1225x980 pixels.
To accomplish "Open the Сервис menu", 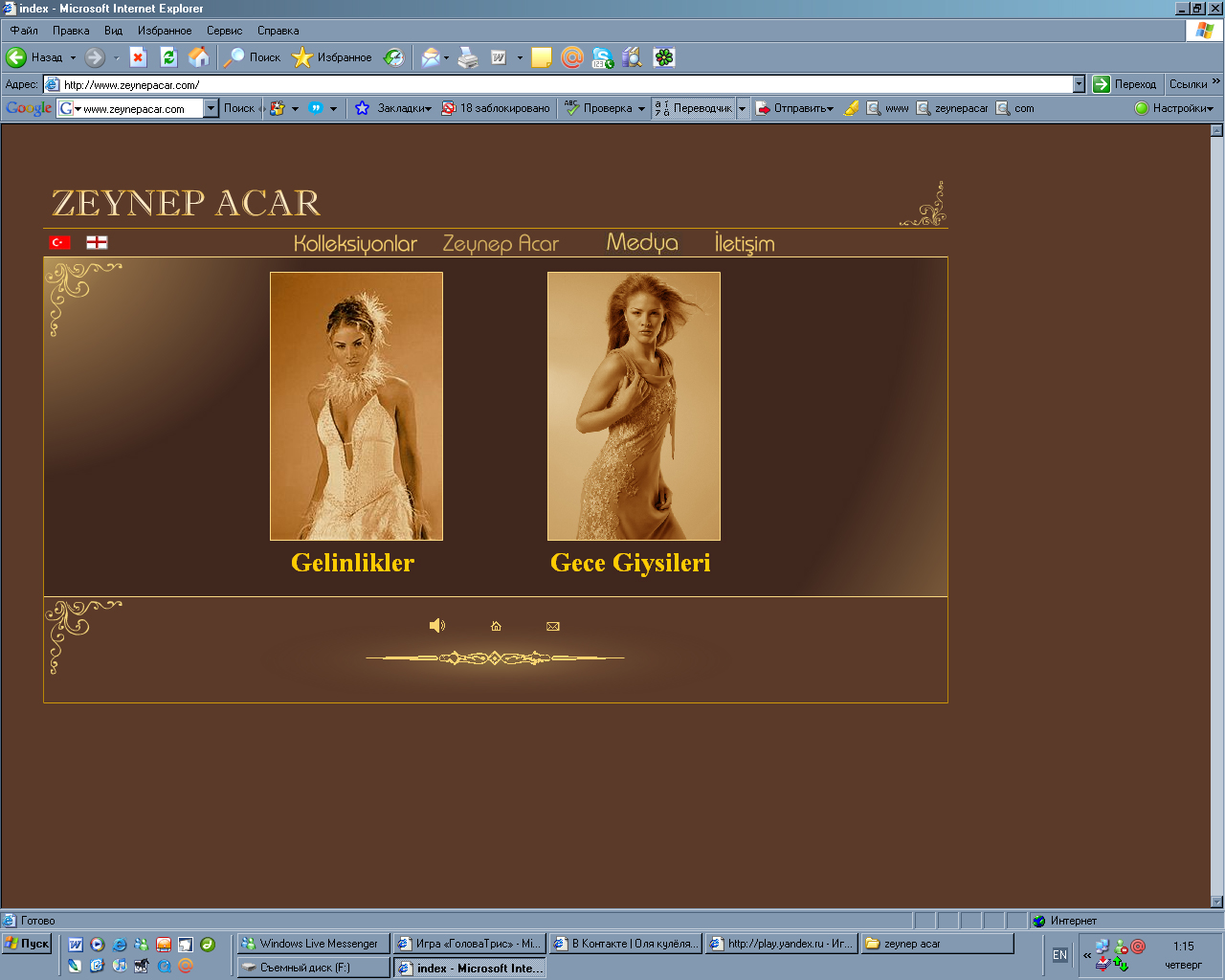I will [223, 30].
